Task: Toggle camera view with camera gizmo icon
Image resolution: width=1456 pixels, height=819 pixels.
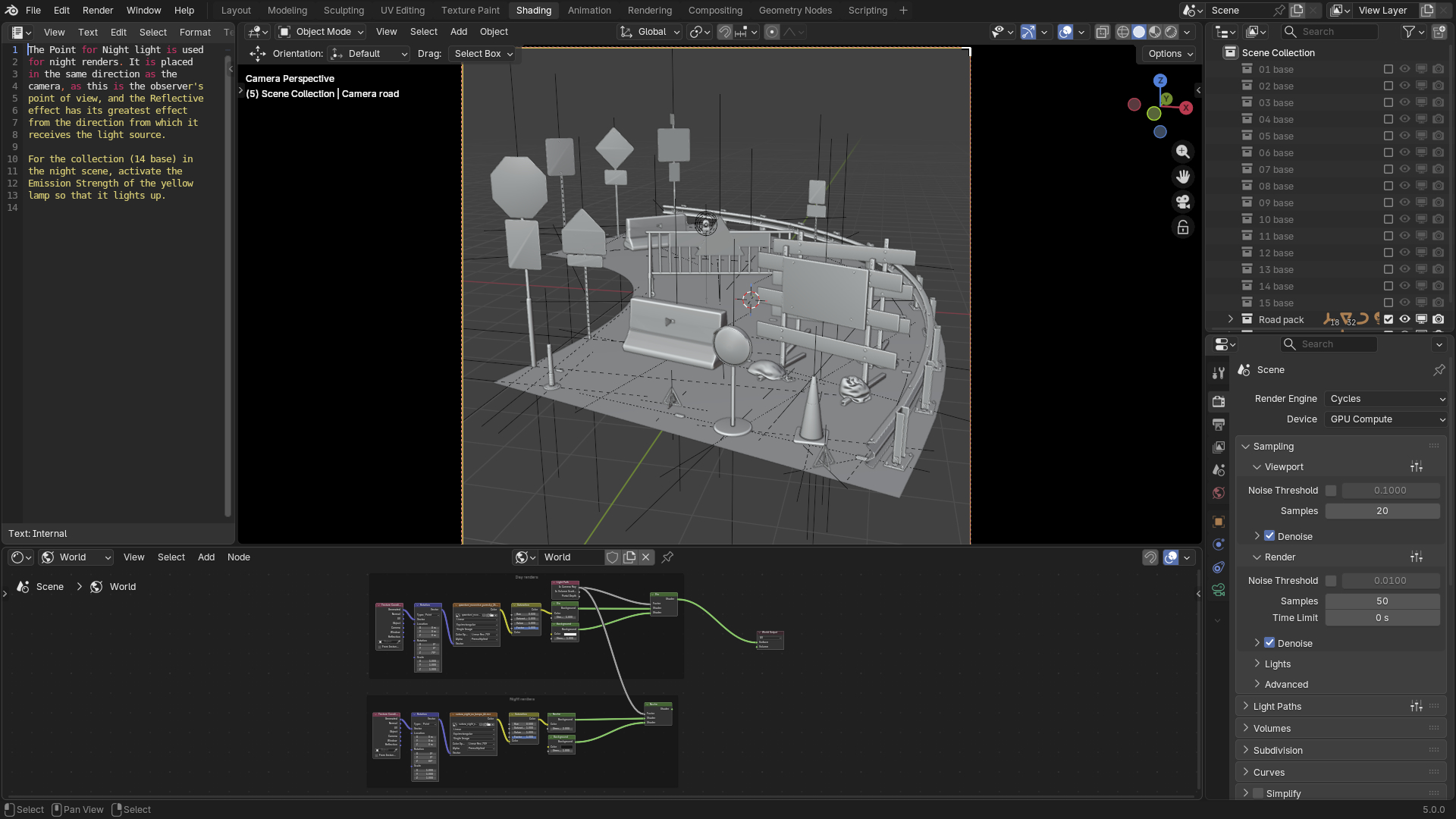Action: [1183, 202]
